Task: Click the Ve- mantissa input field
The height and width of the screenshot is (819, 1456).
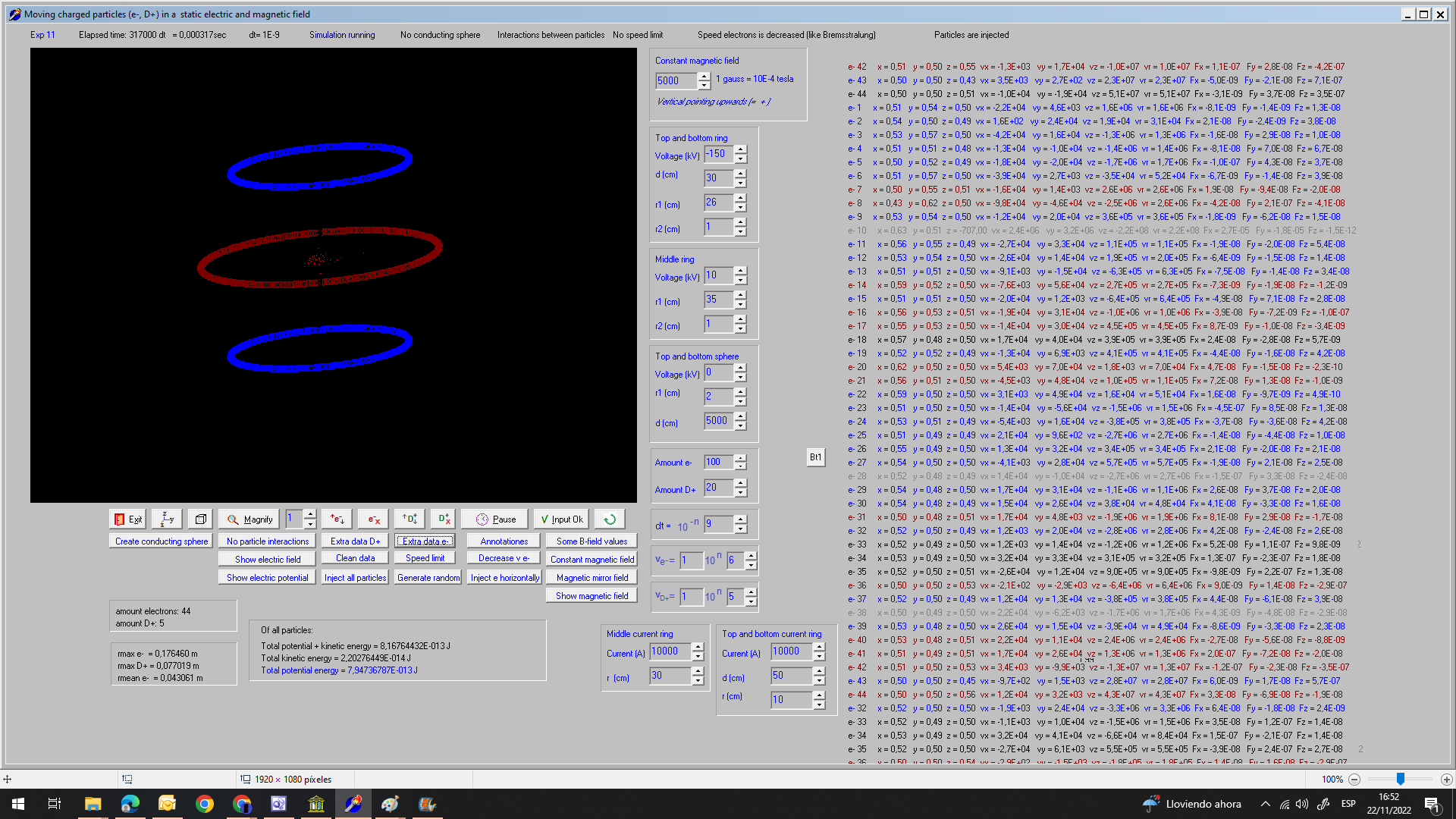Action: pos(691,560)
